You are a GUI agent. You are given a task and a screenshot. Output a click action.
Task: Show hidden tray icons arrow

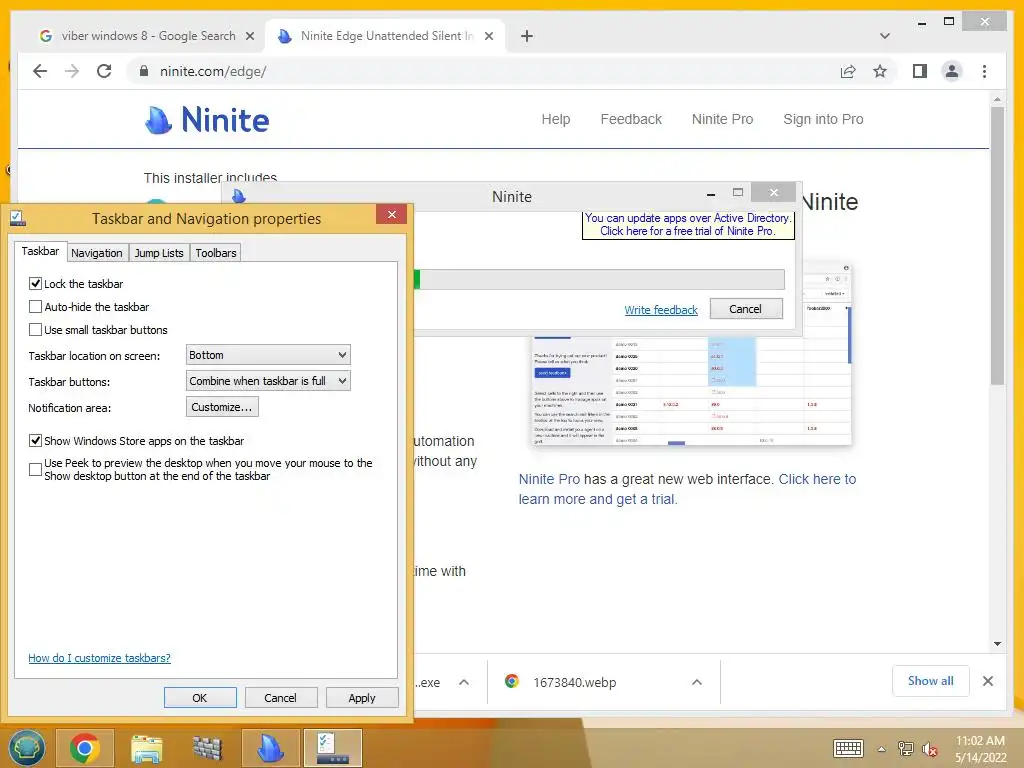[882, 749]
